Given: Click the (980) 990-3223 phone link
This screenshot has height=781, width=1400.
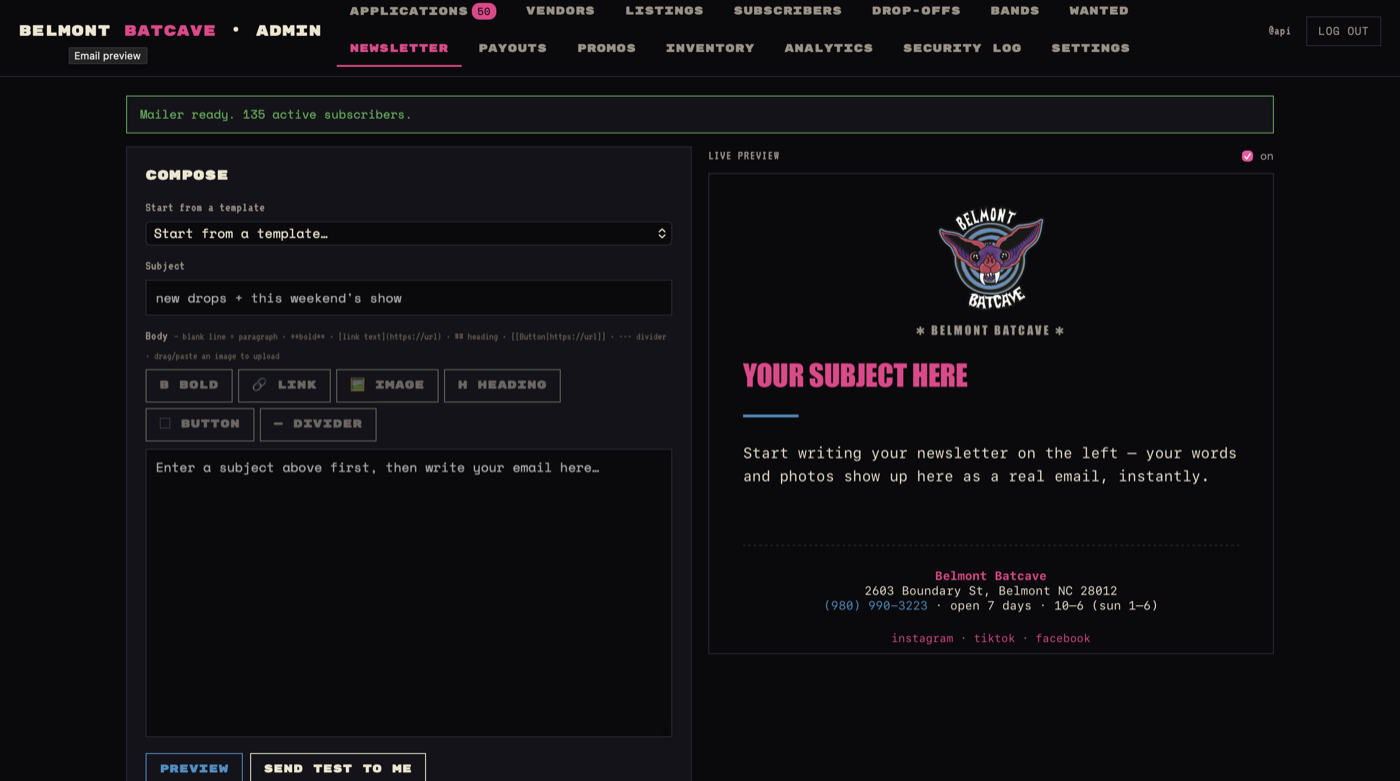Looking at the screenshot, I should (875, 606).
